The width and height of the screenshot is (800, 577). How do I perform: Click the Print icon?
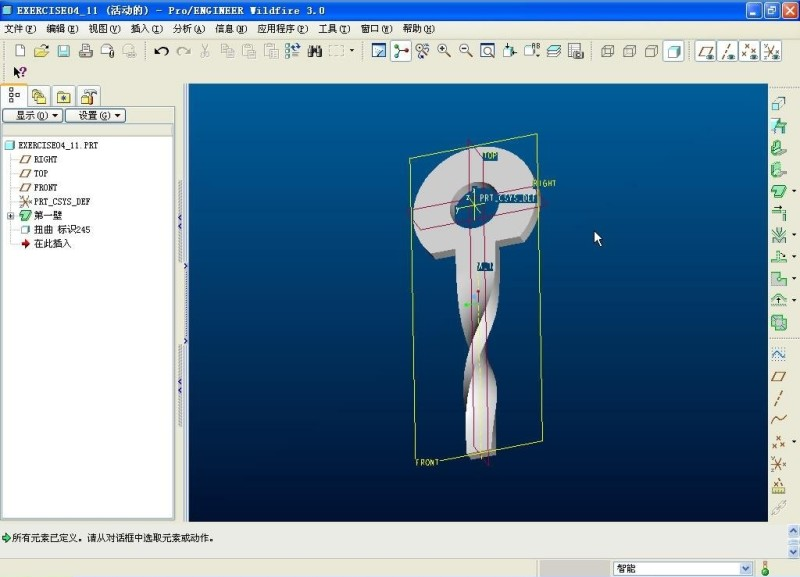pos(86,51)
